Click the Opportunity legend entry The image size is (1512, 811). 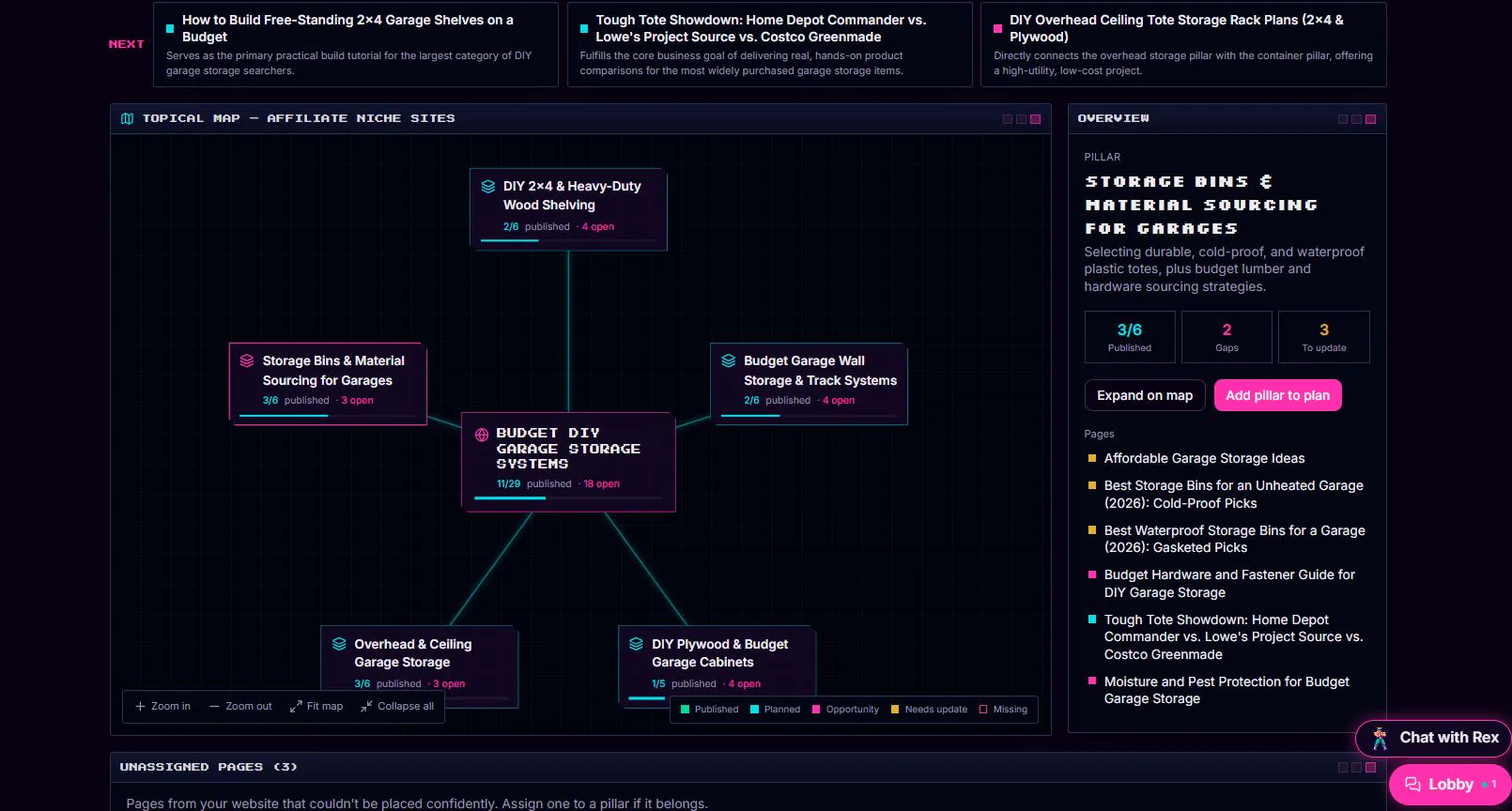[x=845, y=710]
